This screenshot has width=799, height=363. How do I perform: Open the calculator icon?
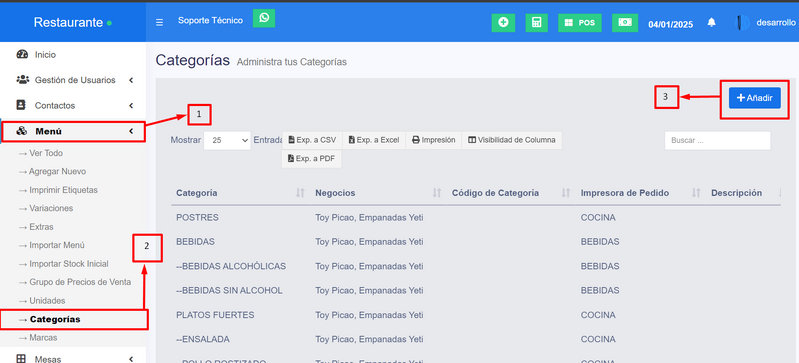point(536,22)
